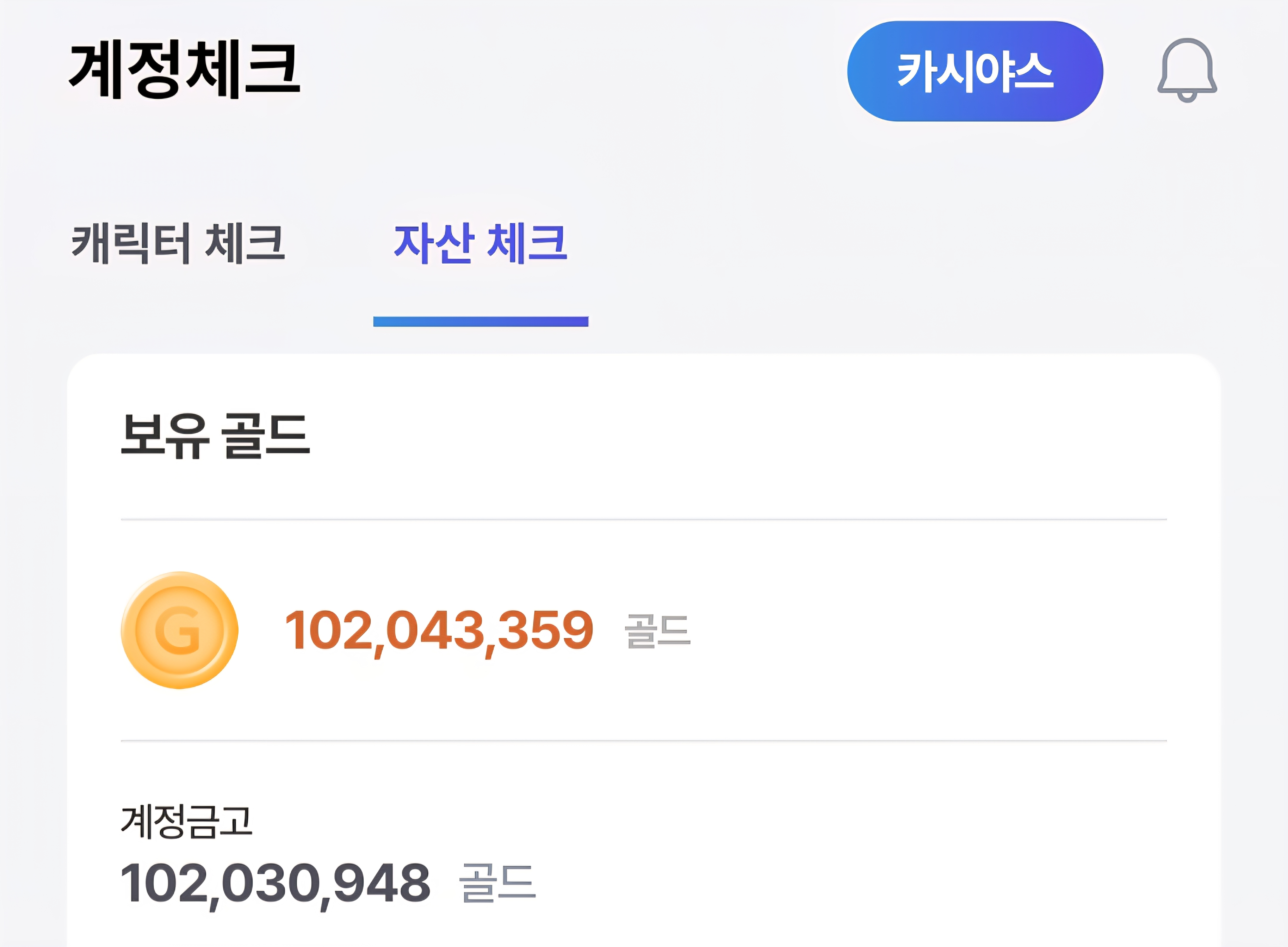This screenshot has height=947, width=1288.
Task: Go to character check via 캐릭터 체크
Action: (x=178, y=243)
